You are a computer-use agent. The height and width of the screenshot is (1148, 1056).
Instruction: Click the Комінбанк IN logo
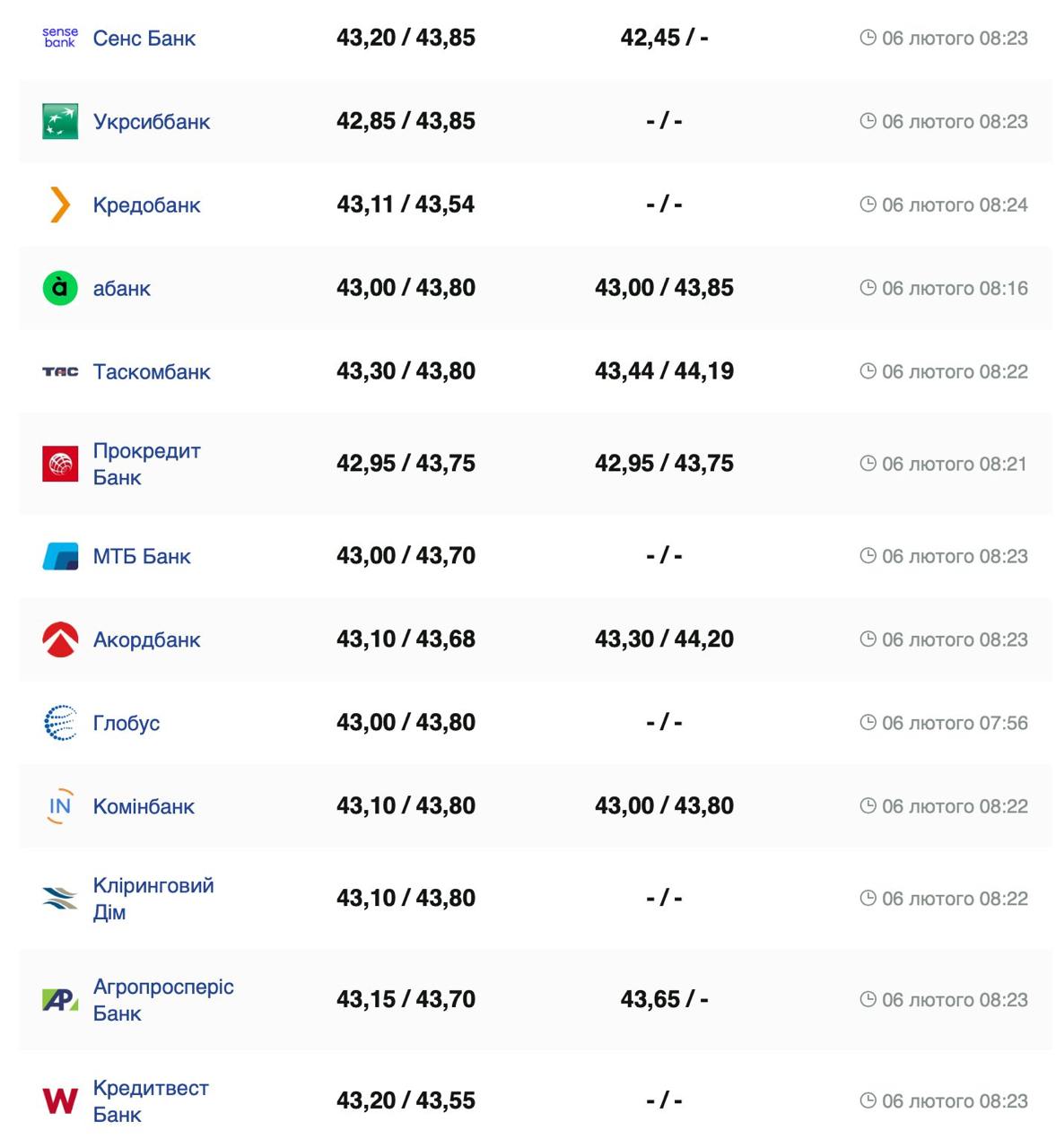pyautogui.click(x=60, y=806)
